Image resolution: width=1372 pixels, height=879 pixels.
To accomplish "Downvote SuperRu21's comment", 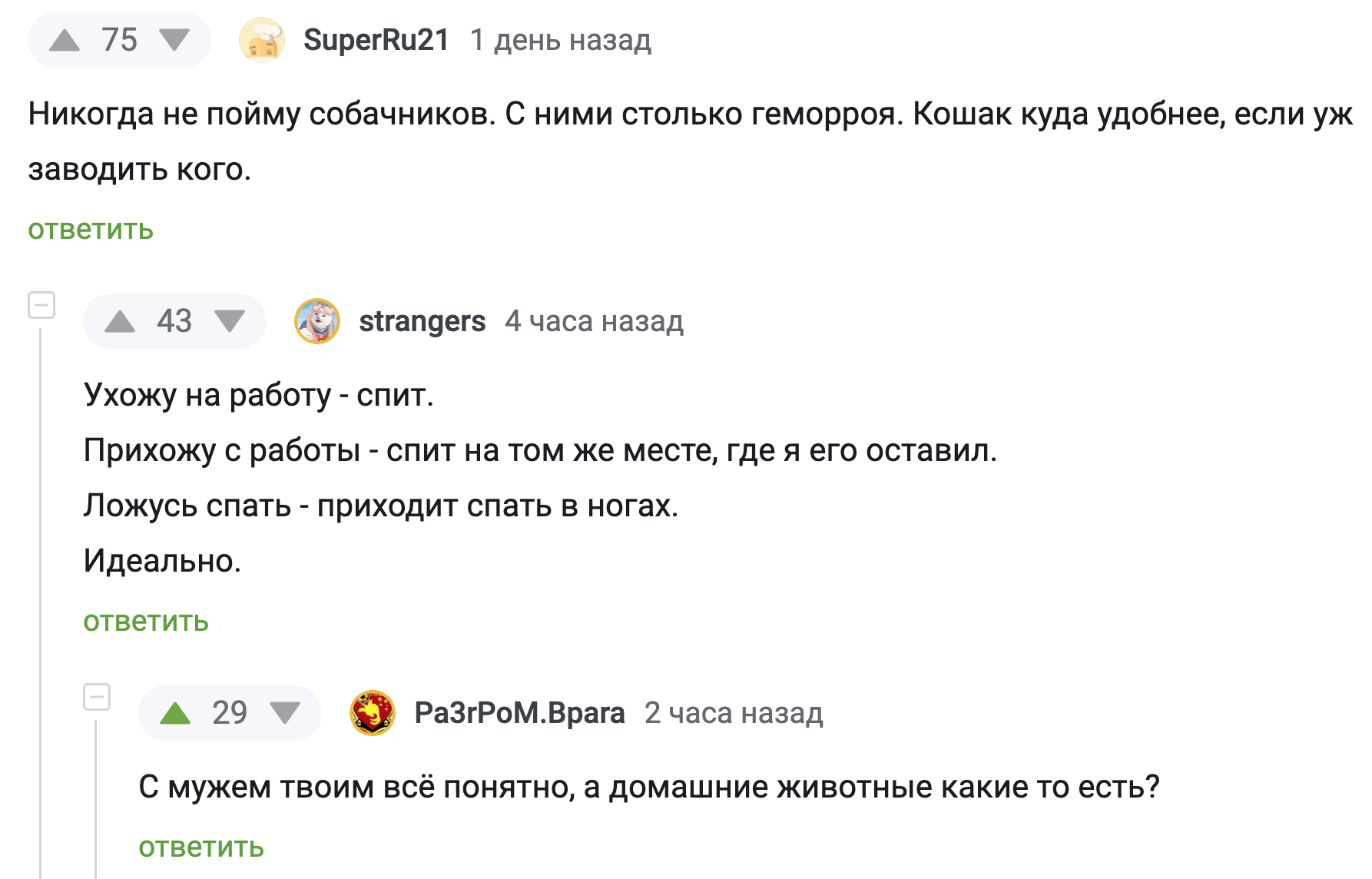I will [x=174, y=40].
